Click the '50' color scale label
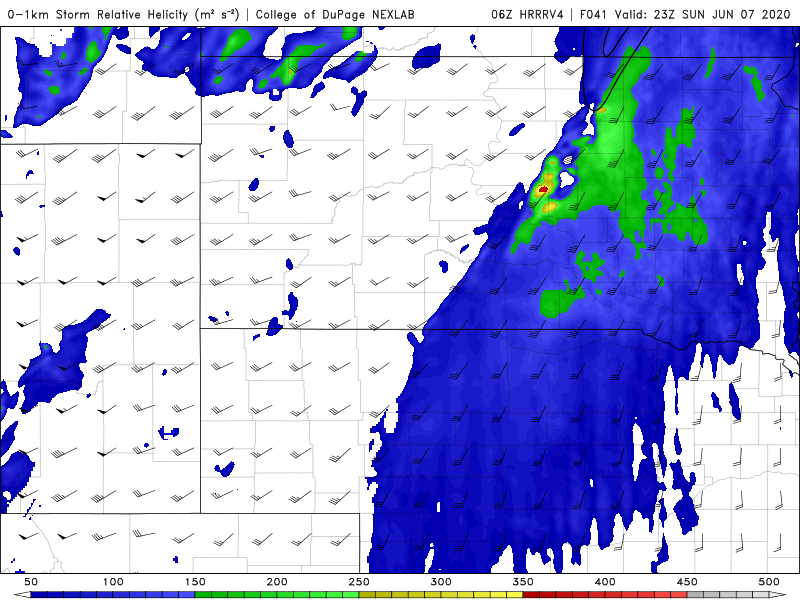 point(31,582)
